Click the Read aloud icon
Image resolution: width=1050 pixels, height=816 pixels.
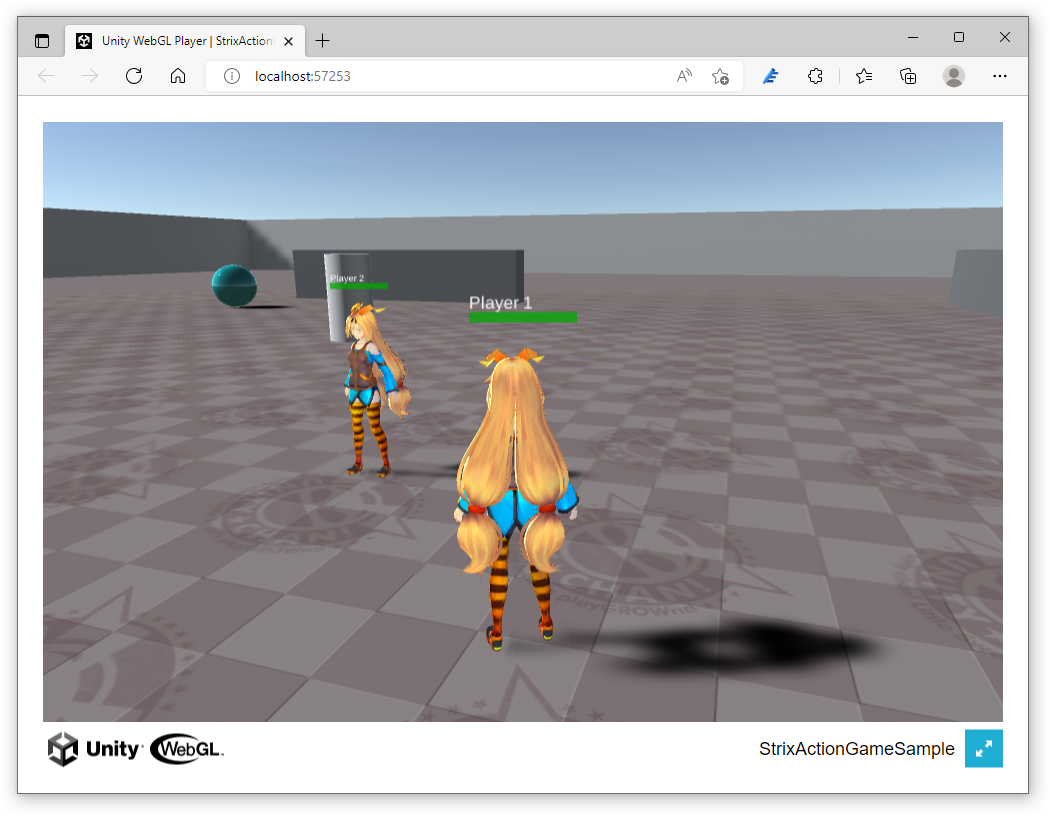point(684,76)
